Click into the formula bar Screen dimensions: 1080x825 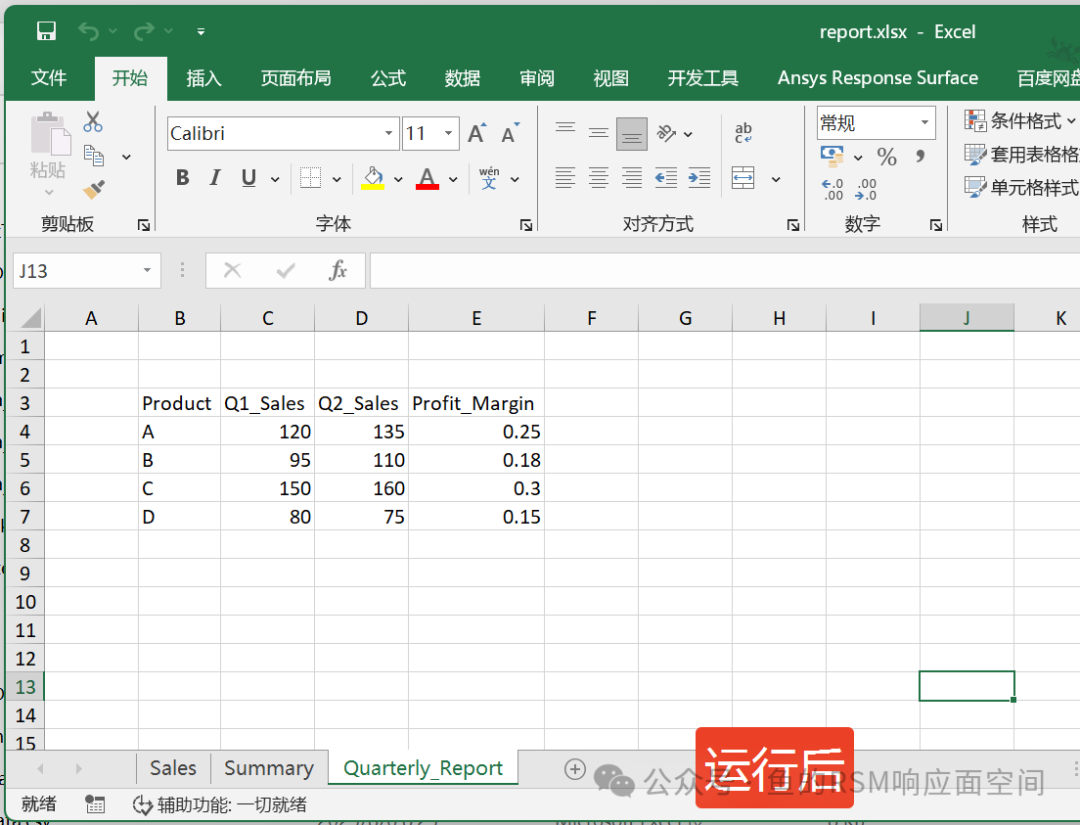725,271
